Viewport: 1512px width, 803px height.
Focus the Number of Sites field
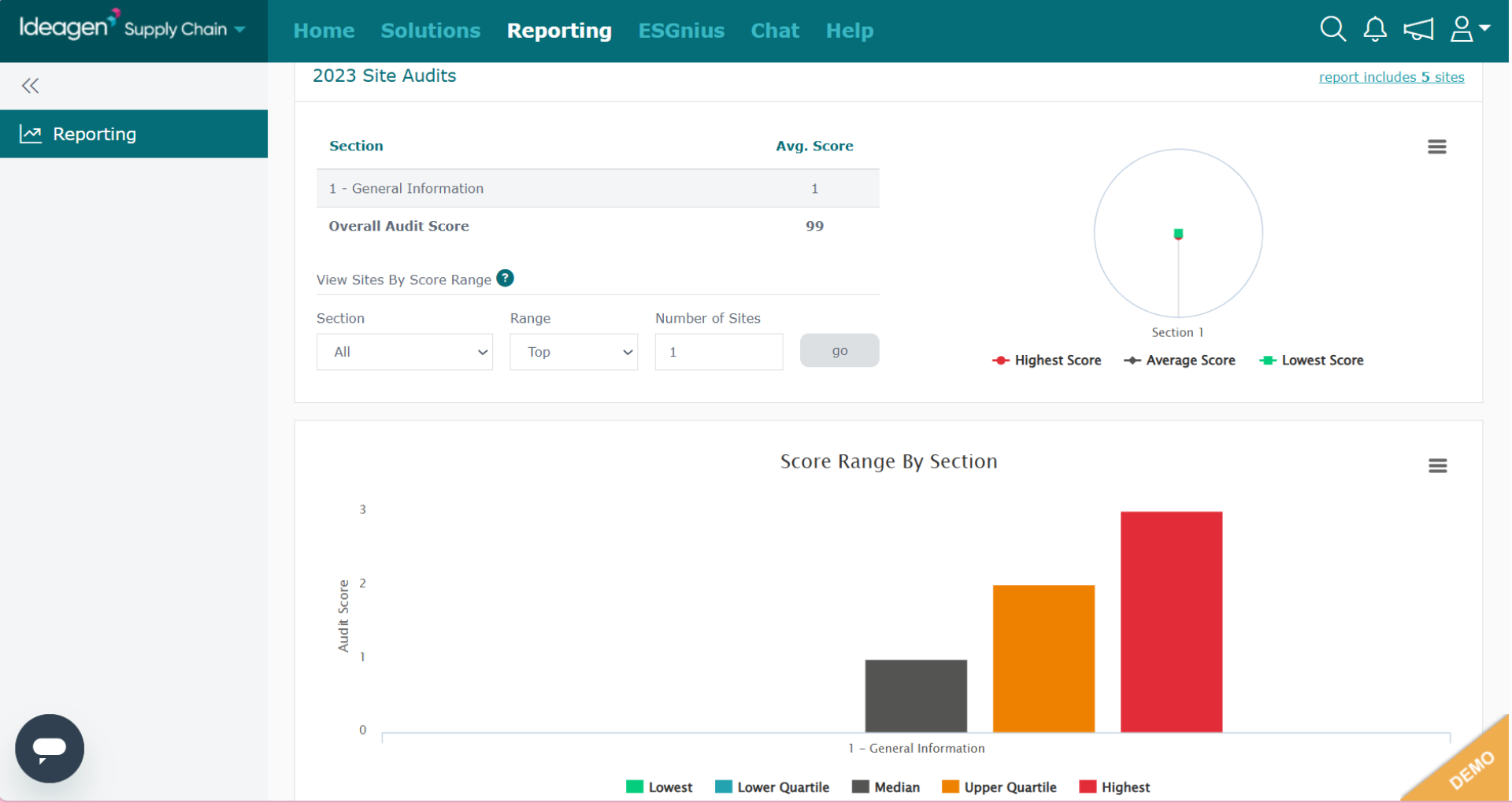click(719, 352)
